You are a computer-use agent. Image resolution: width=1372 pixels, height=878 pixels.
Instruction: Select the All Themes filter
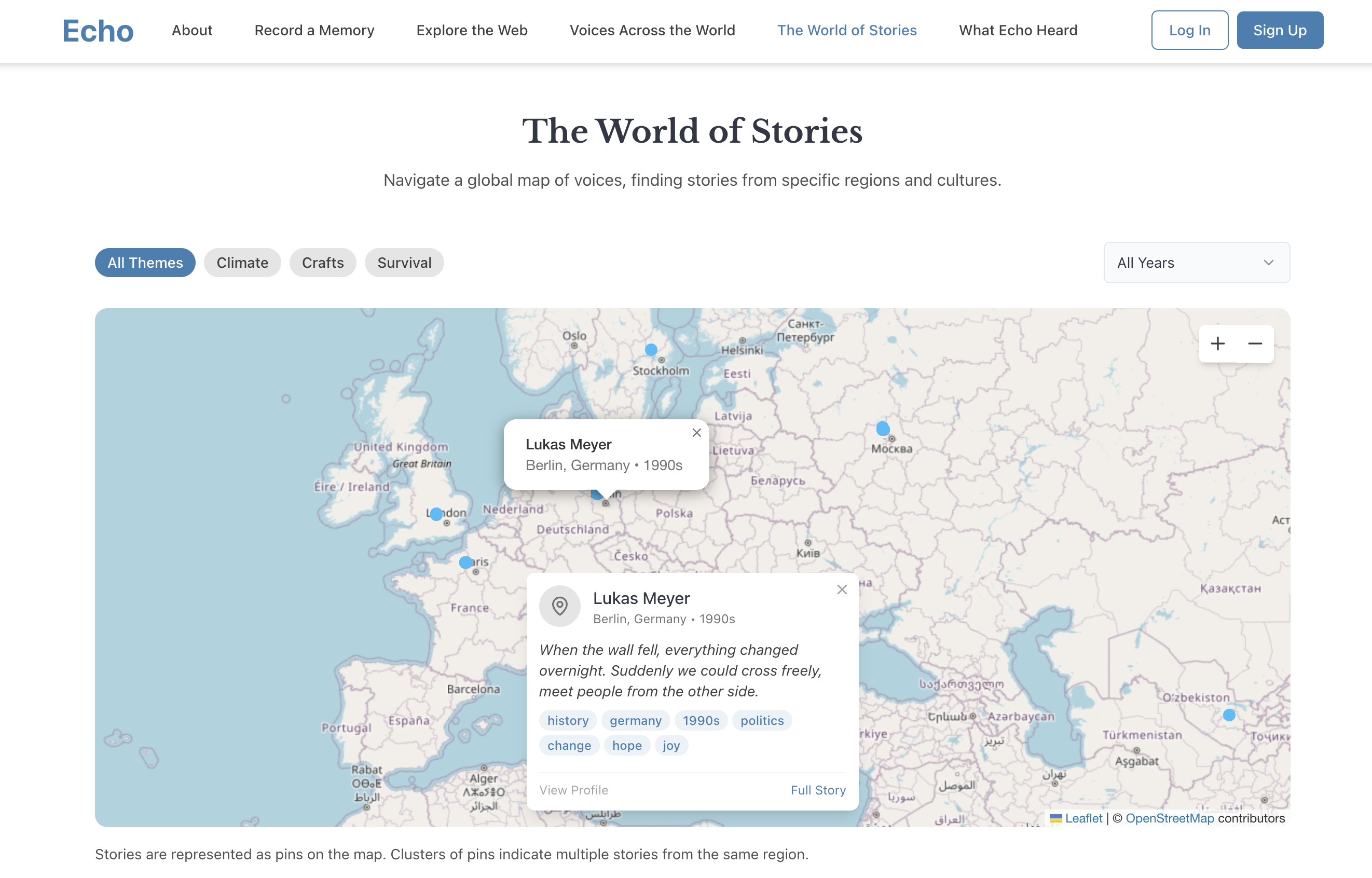point(145,263)
